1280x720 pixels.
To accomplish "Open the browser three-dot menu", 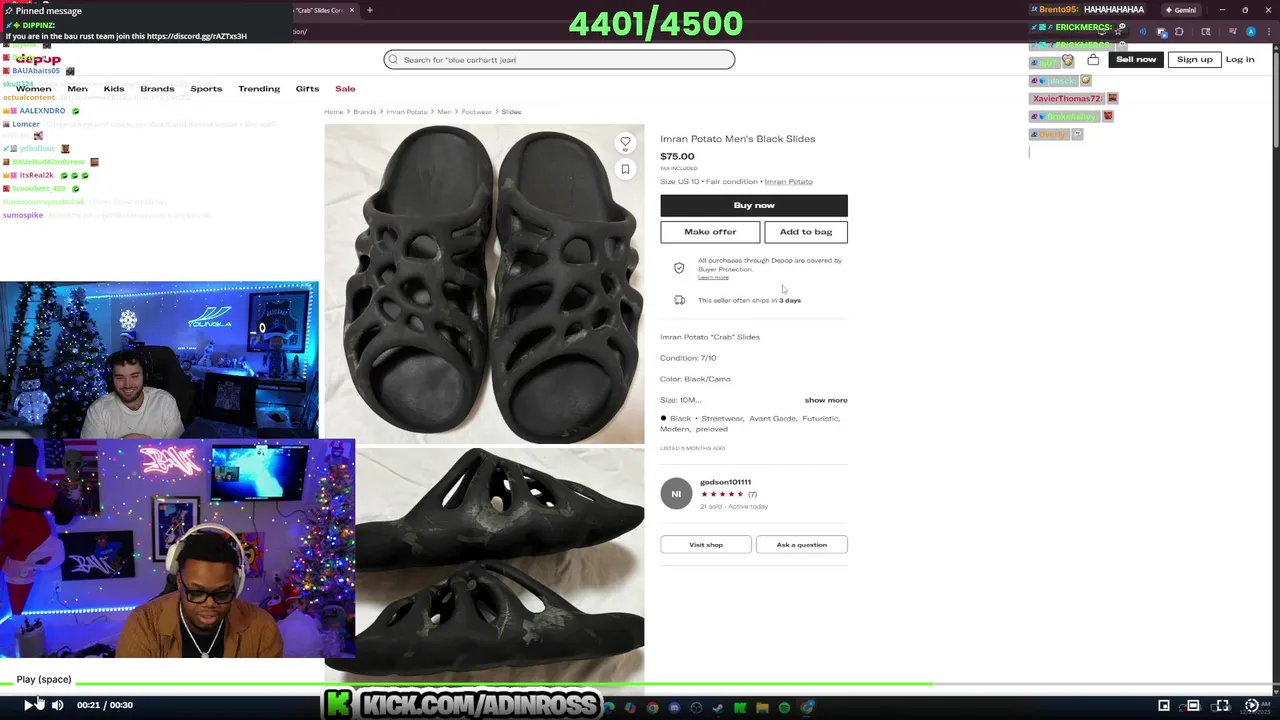I will [1267, 32].
